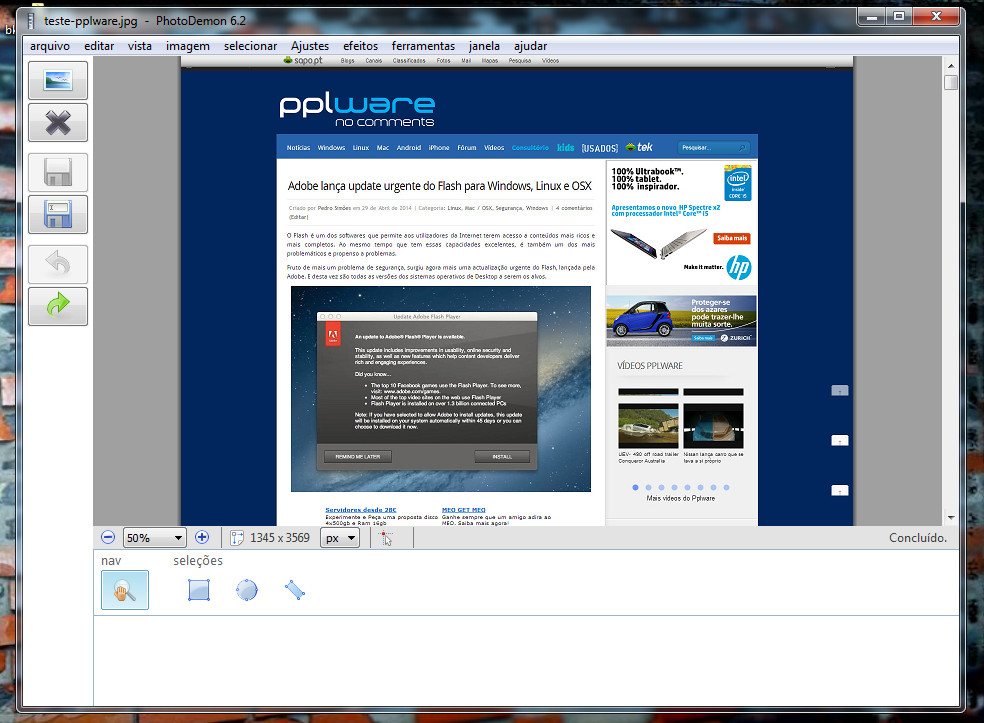
Task: Click the blue Smart car Zurich ad
Action: click(x=681, y=321)
